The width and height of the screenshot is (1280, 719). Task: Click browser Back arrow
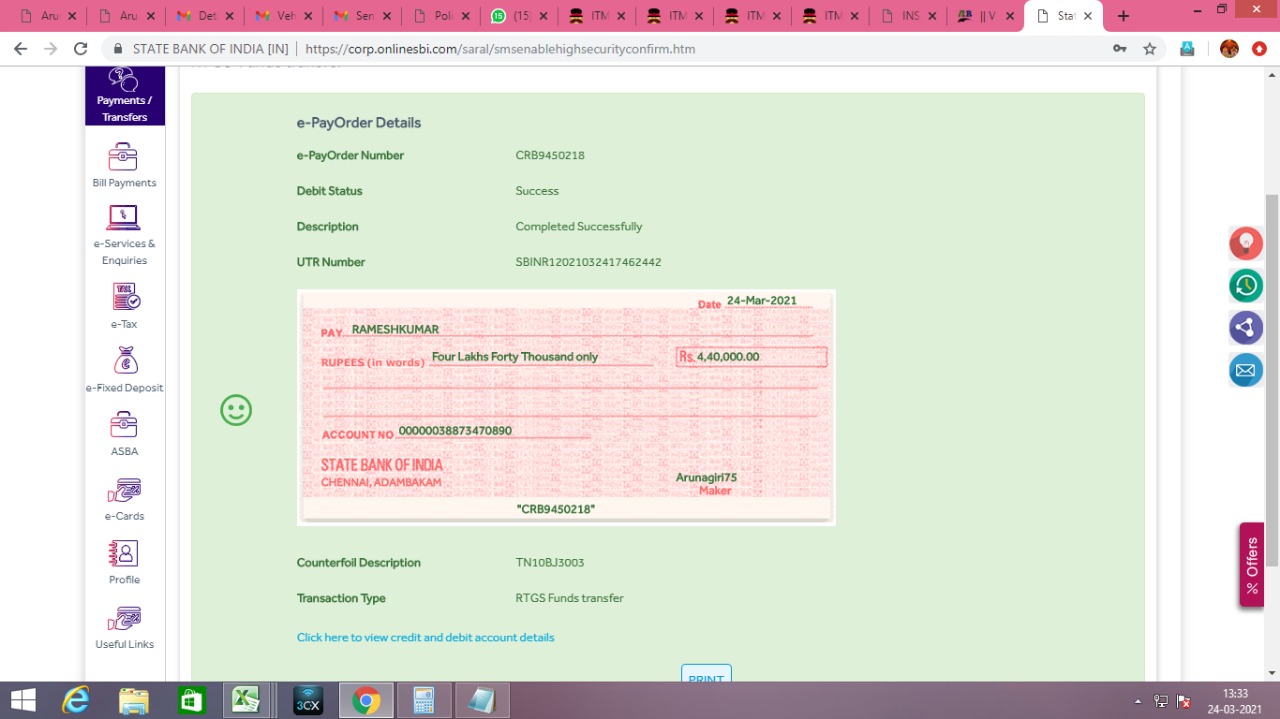pos(20,48)
